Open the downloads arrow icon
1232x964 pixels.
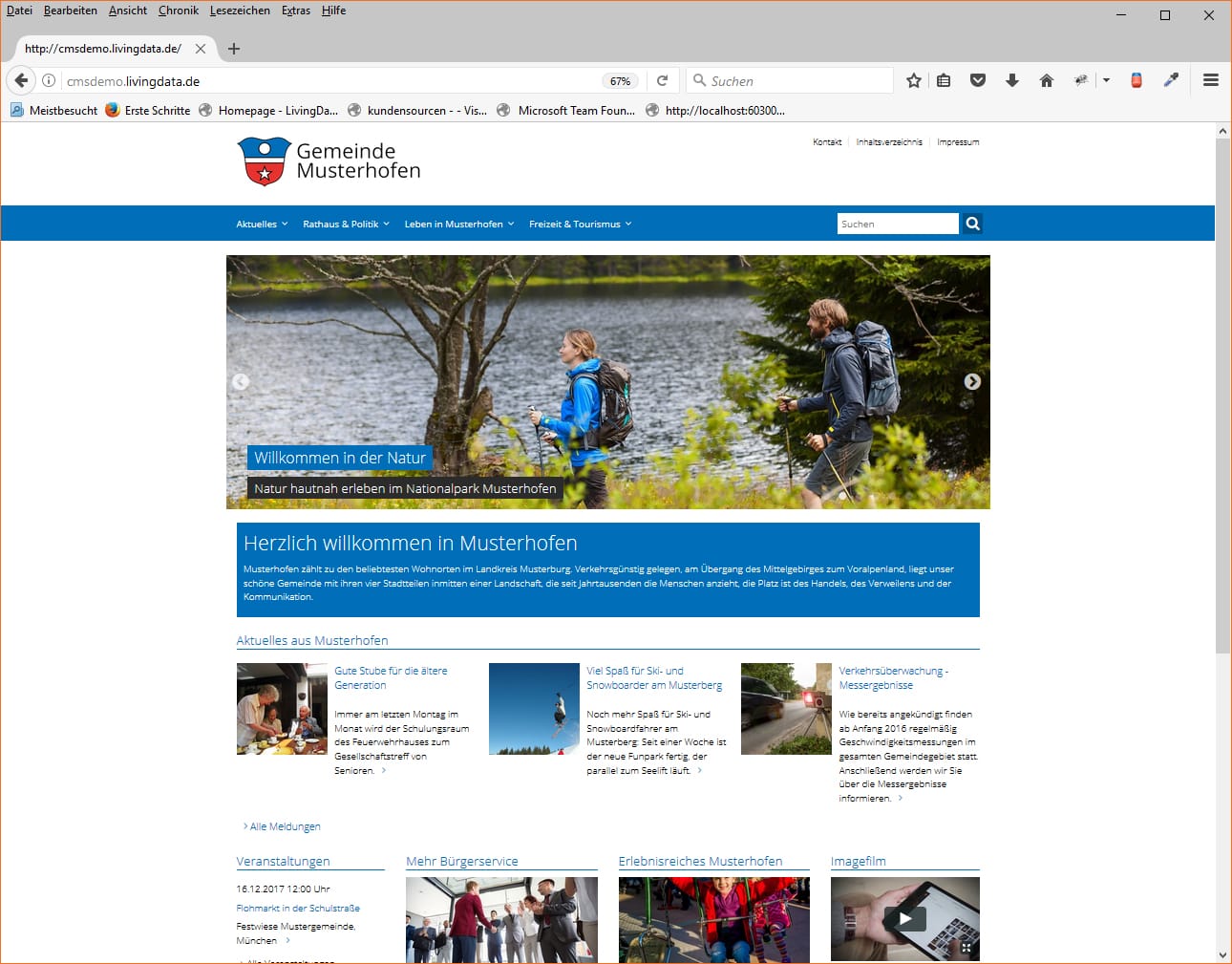[1012, 80]
